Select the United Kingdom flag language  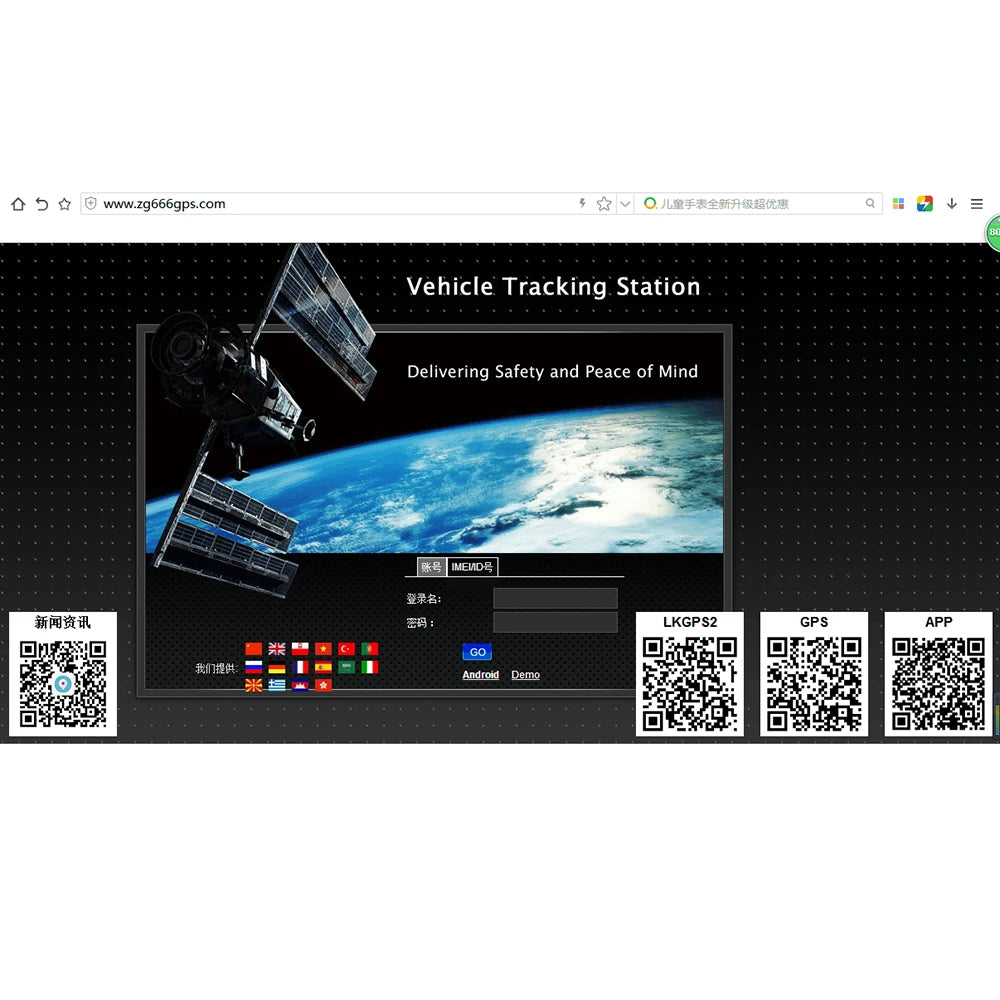click(277, 649)
